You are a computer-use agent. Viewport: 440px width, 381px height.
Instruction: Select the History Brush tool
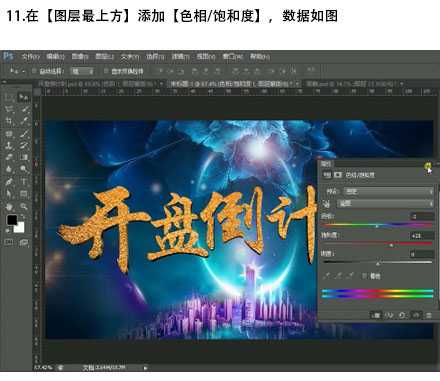click(24, 146)
